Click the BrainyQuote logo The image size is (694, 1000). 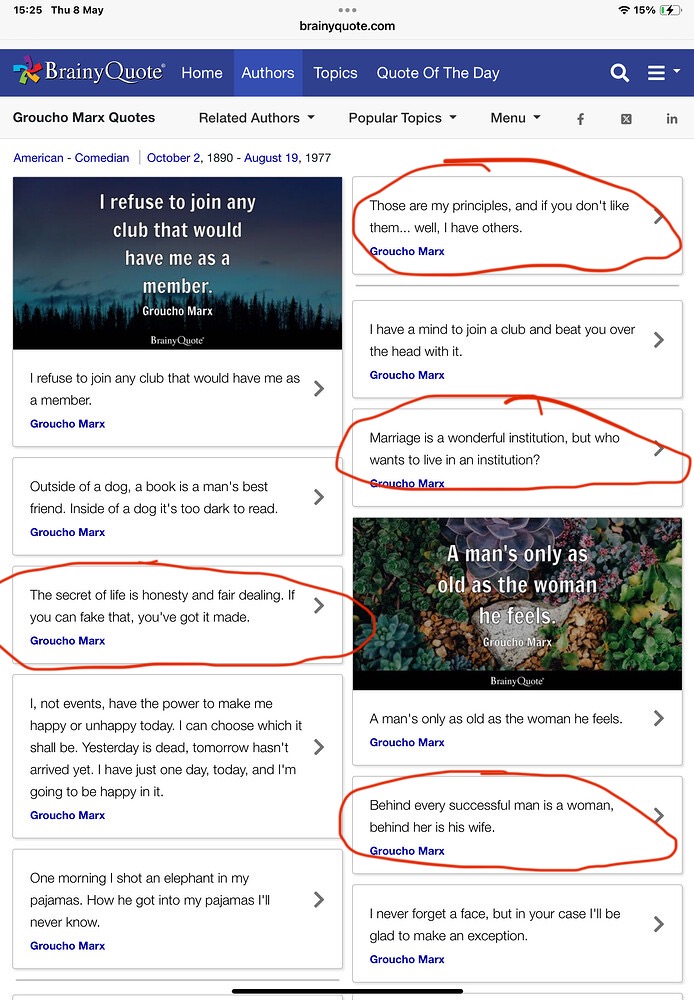pos(89,71)
